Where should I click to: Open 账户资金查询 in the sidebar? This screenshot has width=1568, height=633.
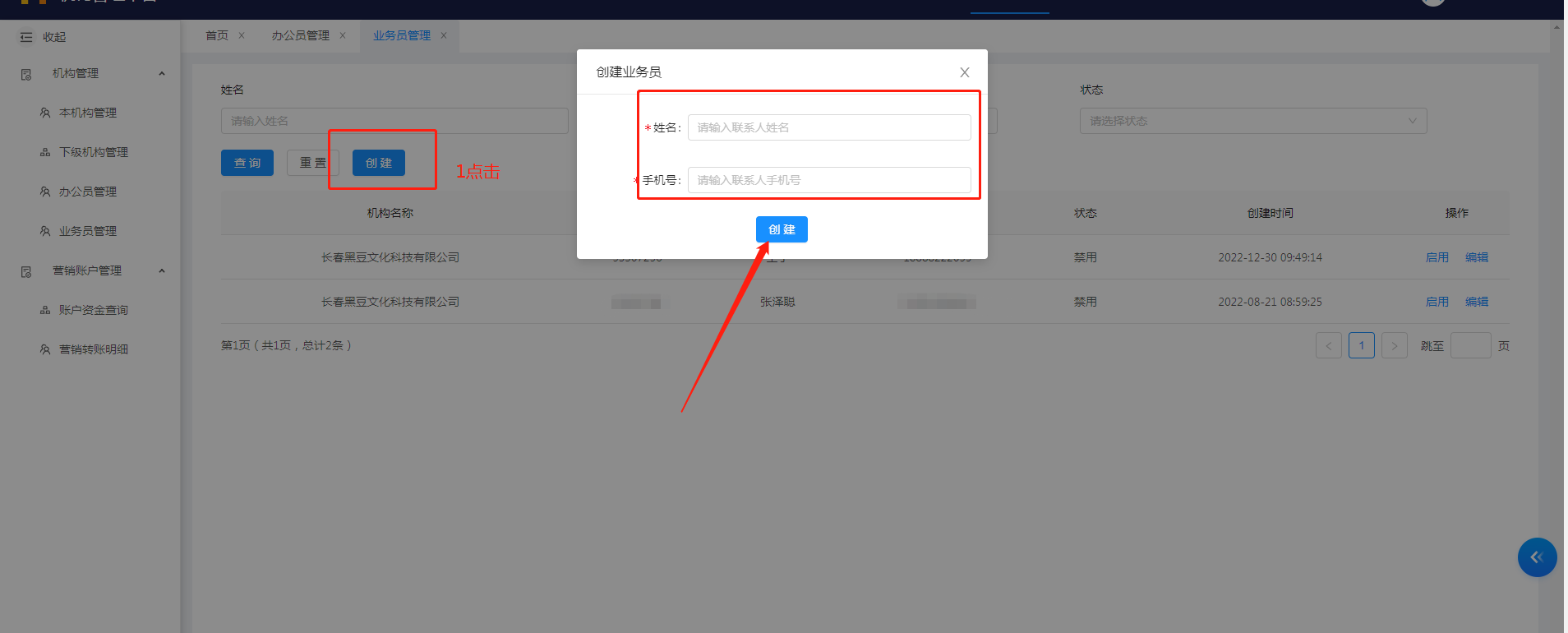point(94,310)
